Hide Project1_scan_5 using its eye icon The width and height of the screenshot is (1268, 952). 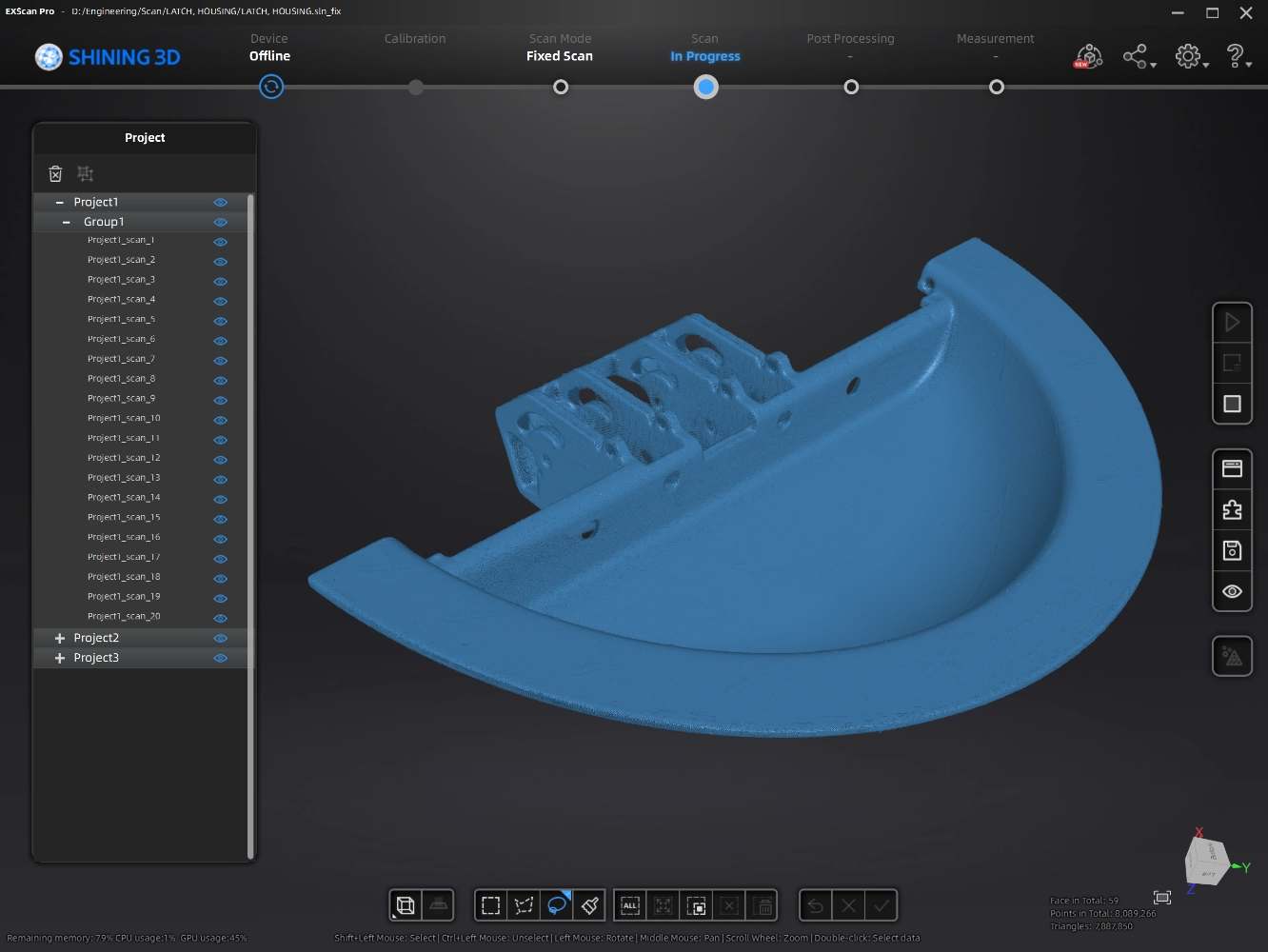[x=220, y=321]
